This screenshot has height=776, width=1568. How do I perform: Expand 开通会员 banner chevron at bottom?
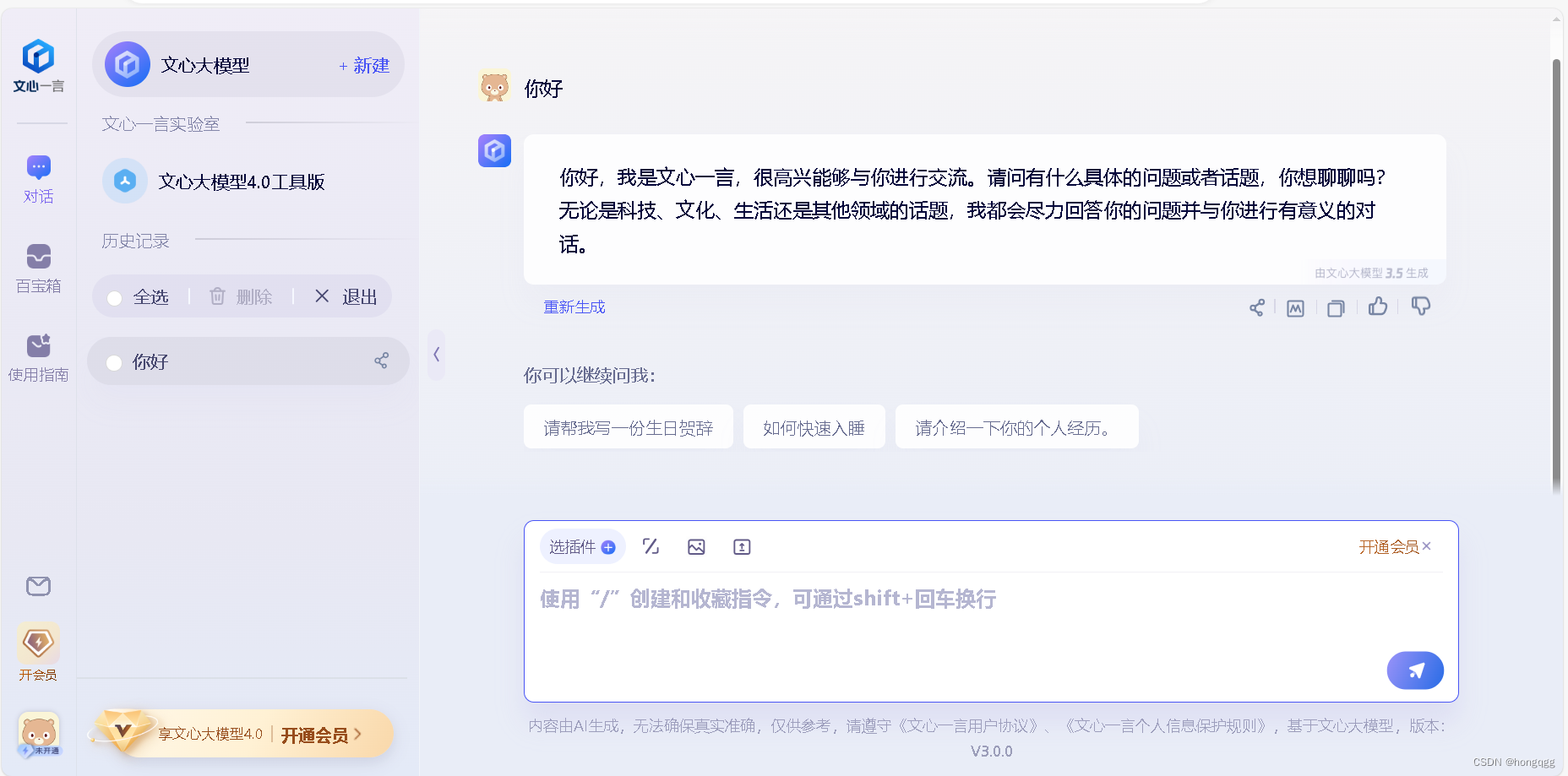pyautogui.click(x=358, y=735)
